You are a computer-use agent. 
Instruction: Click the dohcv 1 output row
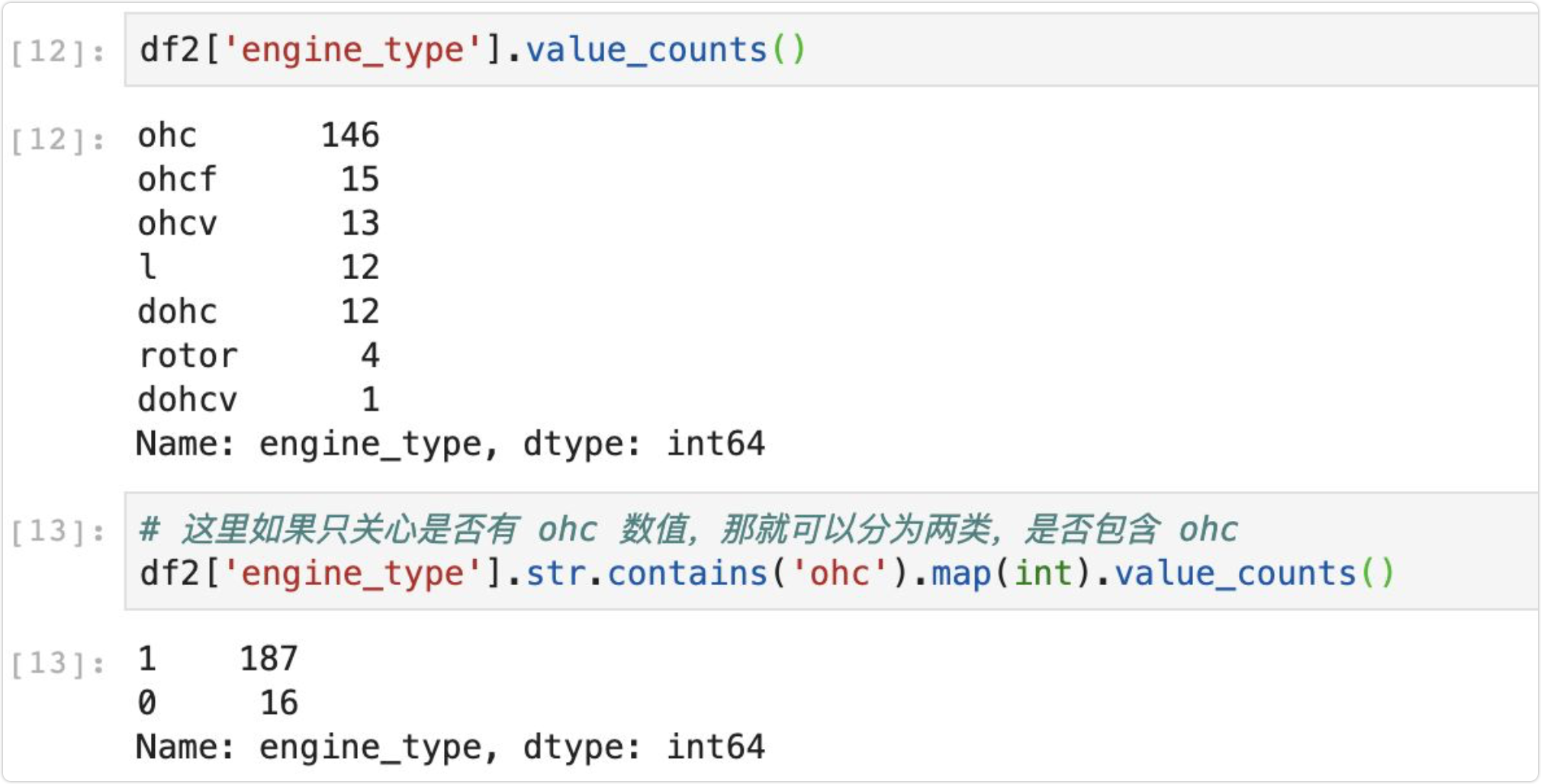tap(258, 400)
